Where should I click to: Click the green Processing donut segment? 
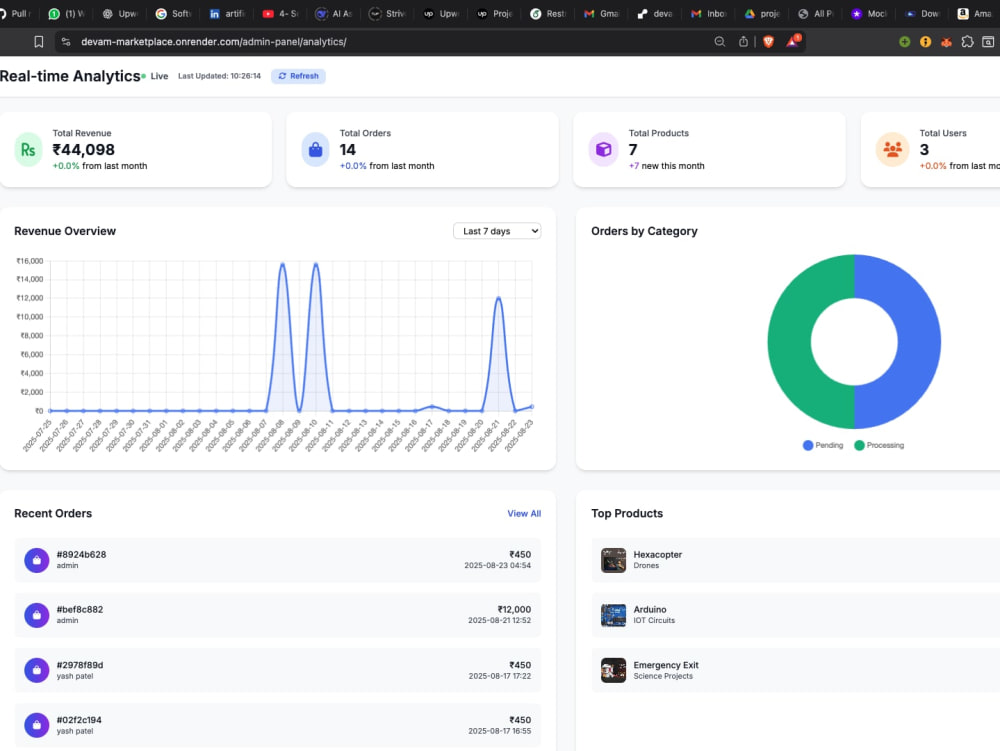[790, 342]
